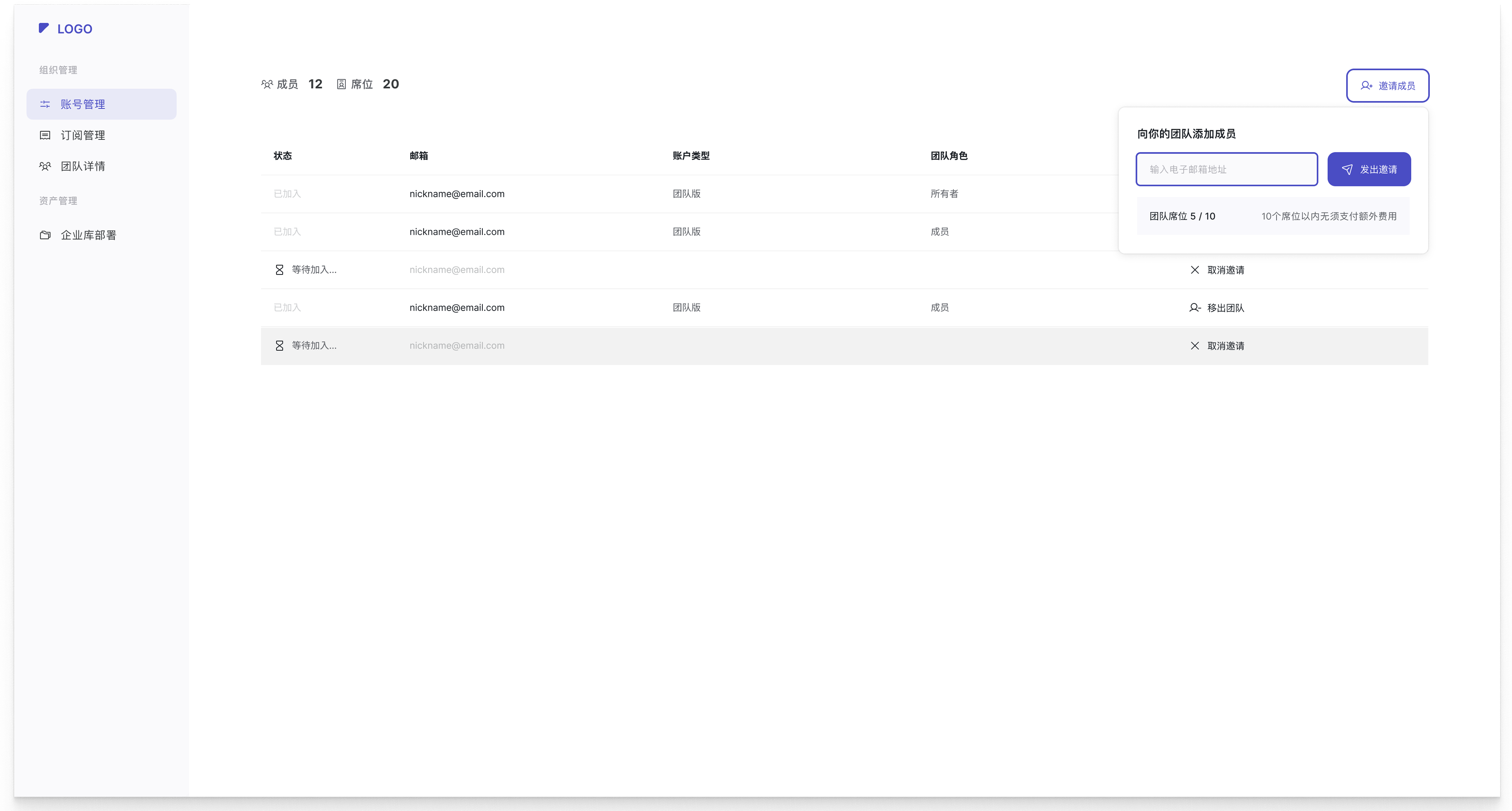Click the paper plane icon in 发出邀请

(1347, 169)
